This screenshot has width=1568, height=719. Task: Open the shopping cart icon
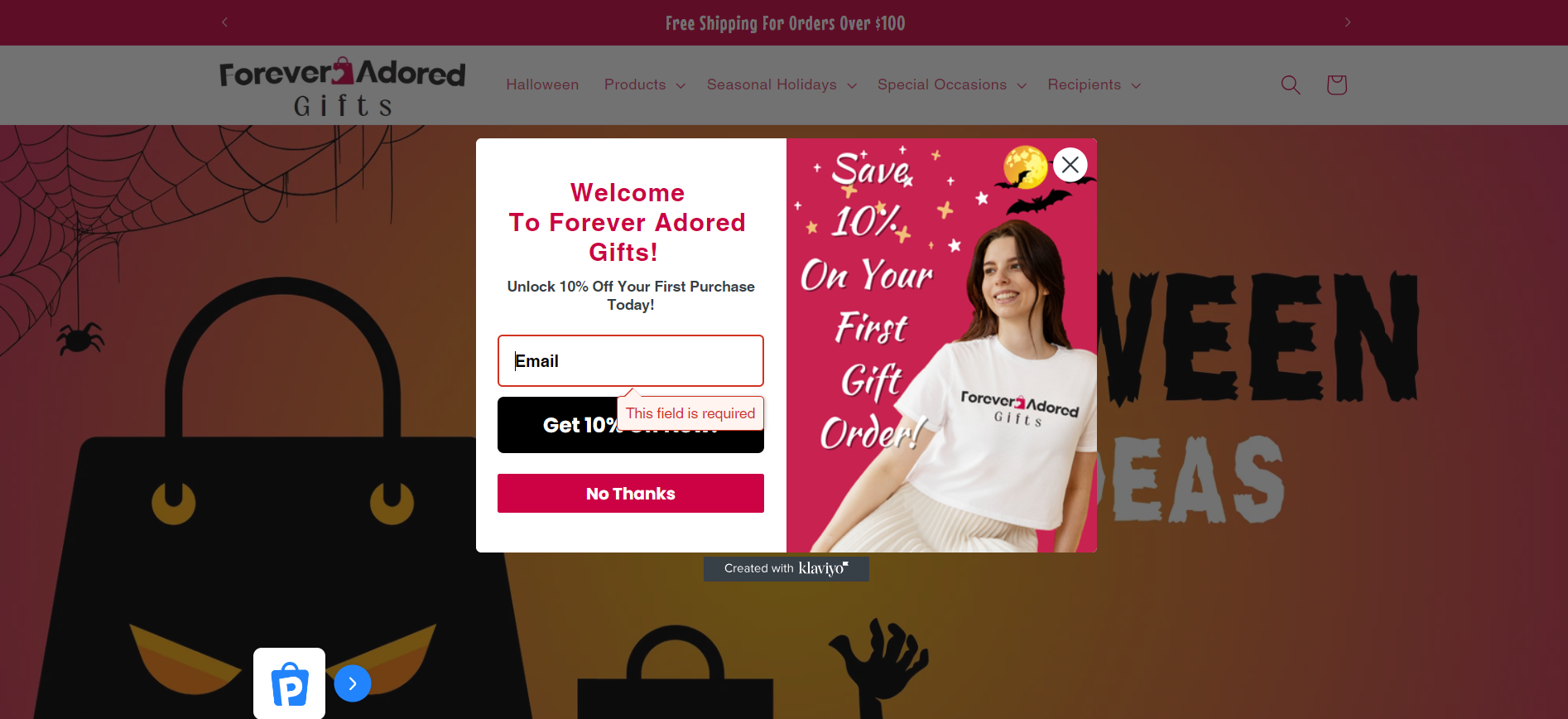(1336, 84)
